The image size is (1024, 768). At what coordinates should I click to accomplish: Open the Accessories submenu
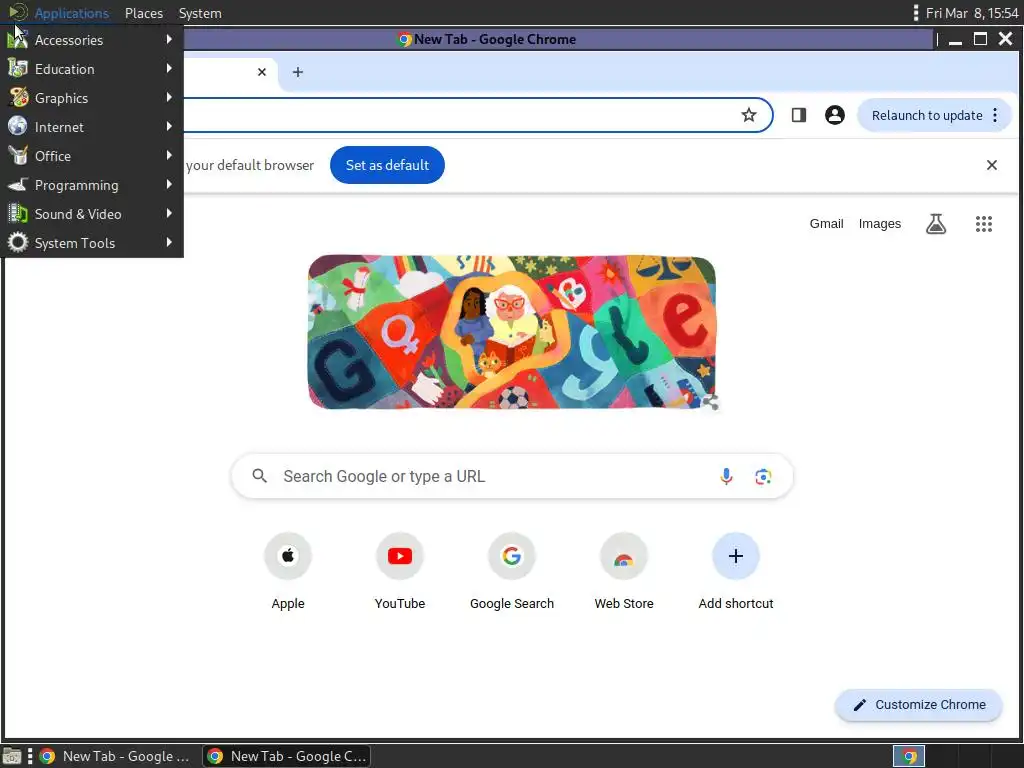(x=91, y=40)
